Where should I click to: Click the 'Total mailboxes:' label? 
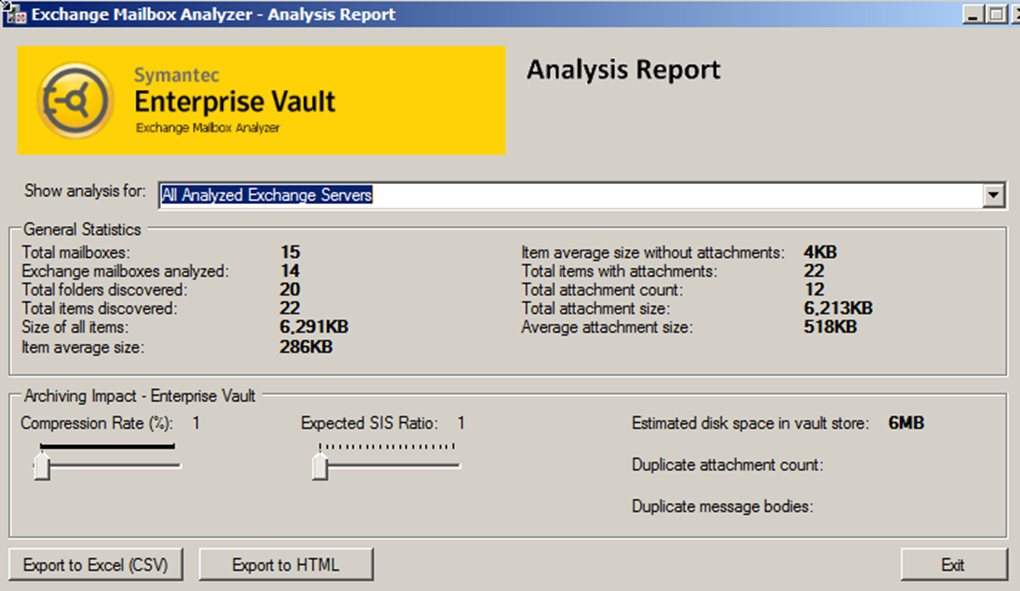tap(76, 252)
